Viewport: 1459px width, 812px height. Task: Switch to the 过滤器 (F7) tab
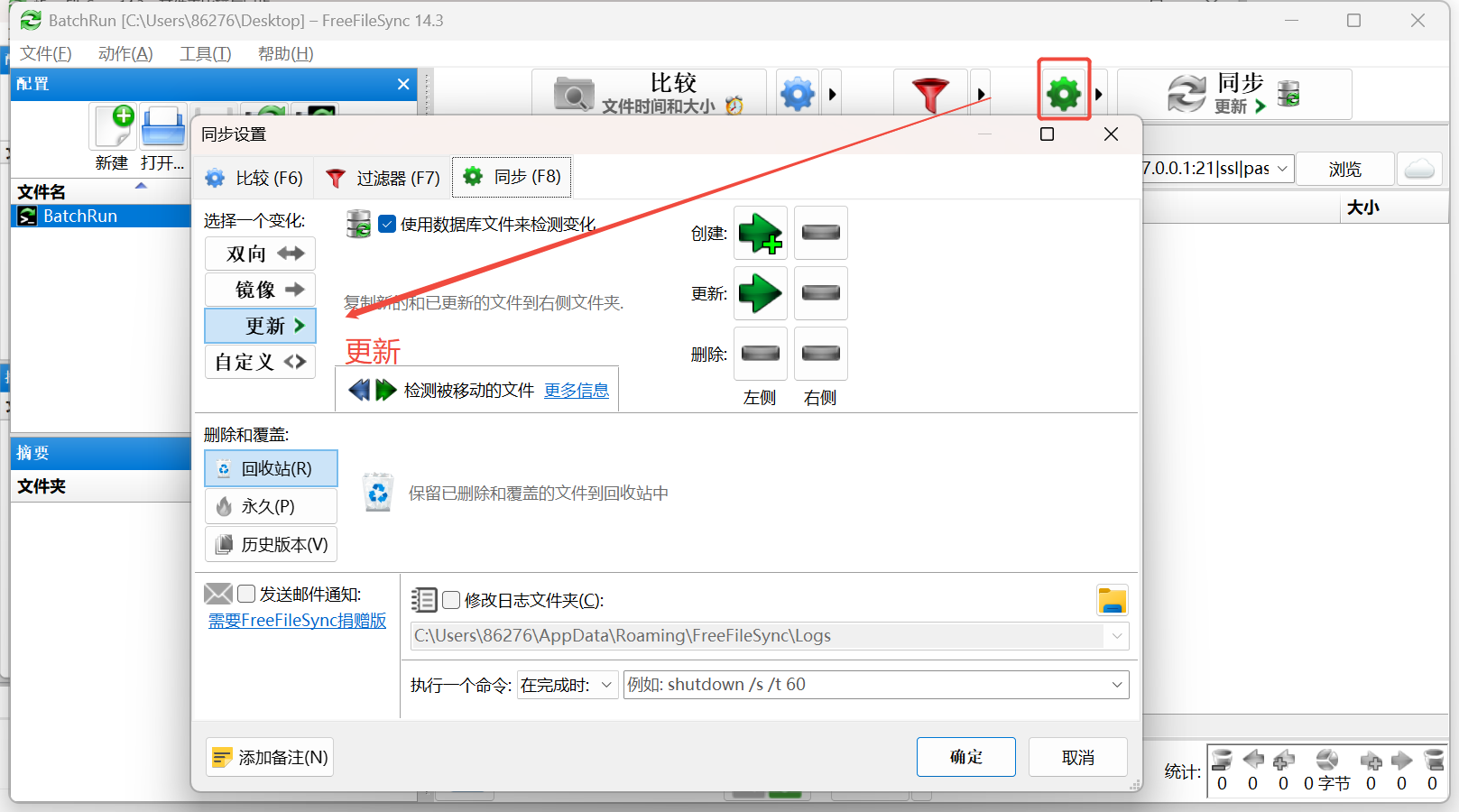(383, 178)
